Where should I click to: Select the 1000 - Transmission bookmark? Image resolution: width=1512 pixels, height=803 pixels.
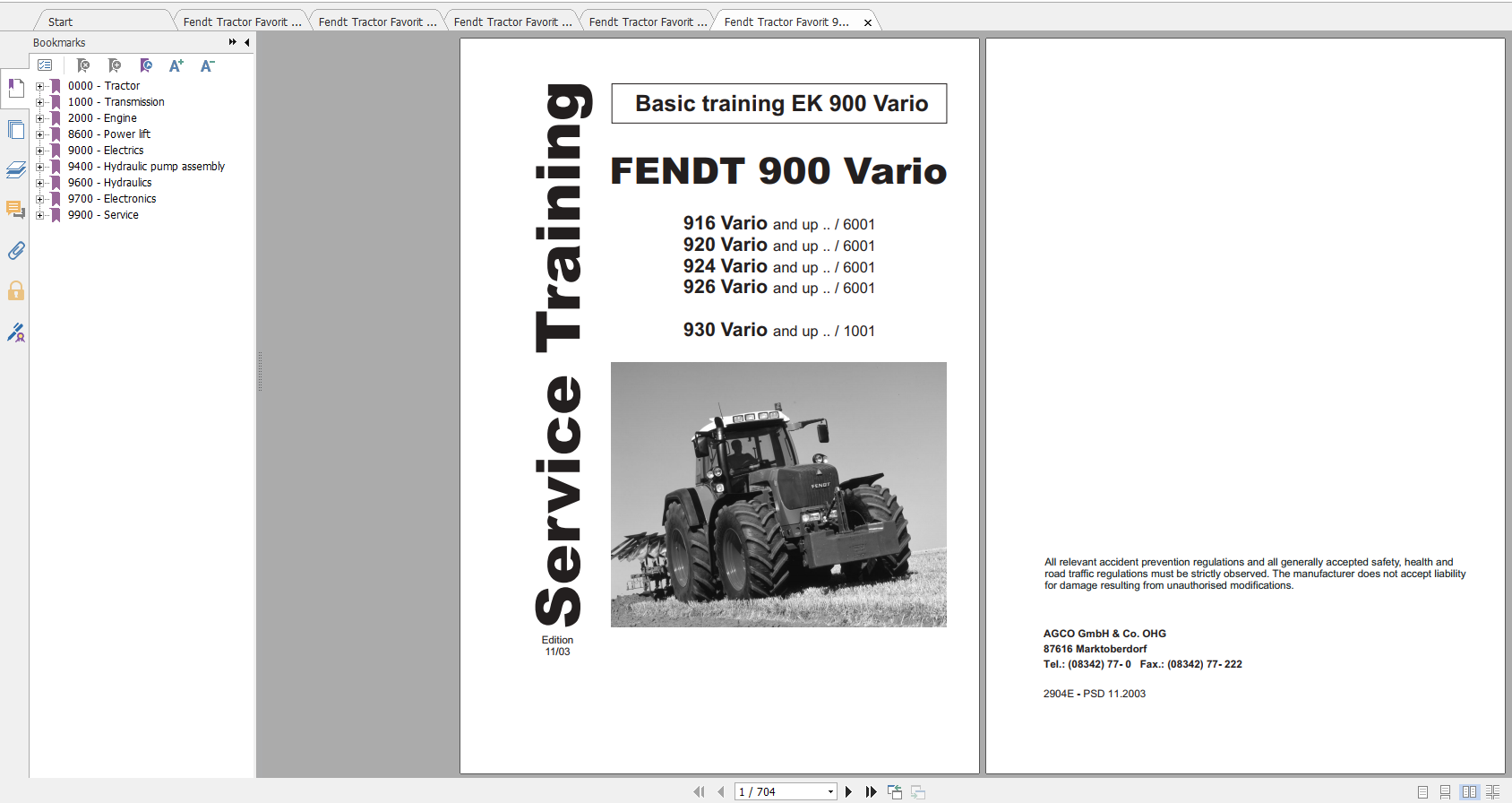coord(116,102)
